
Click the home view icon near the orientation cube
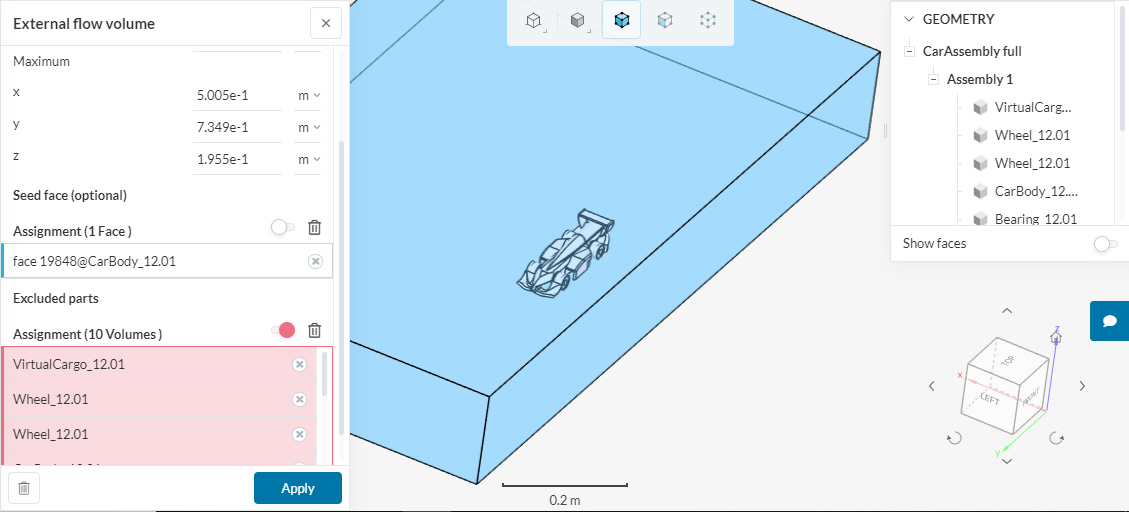point(1055,338)
